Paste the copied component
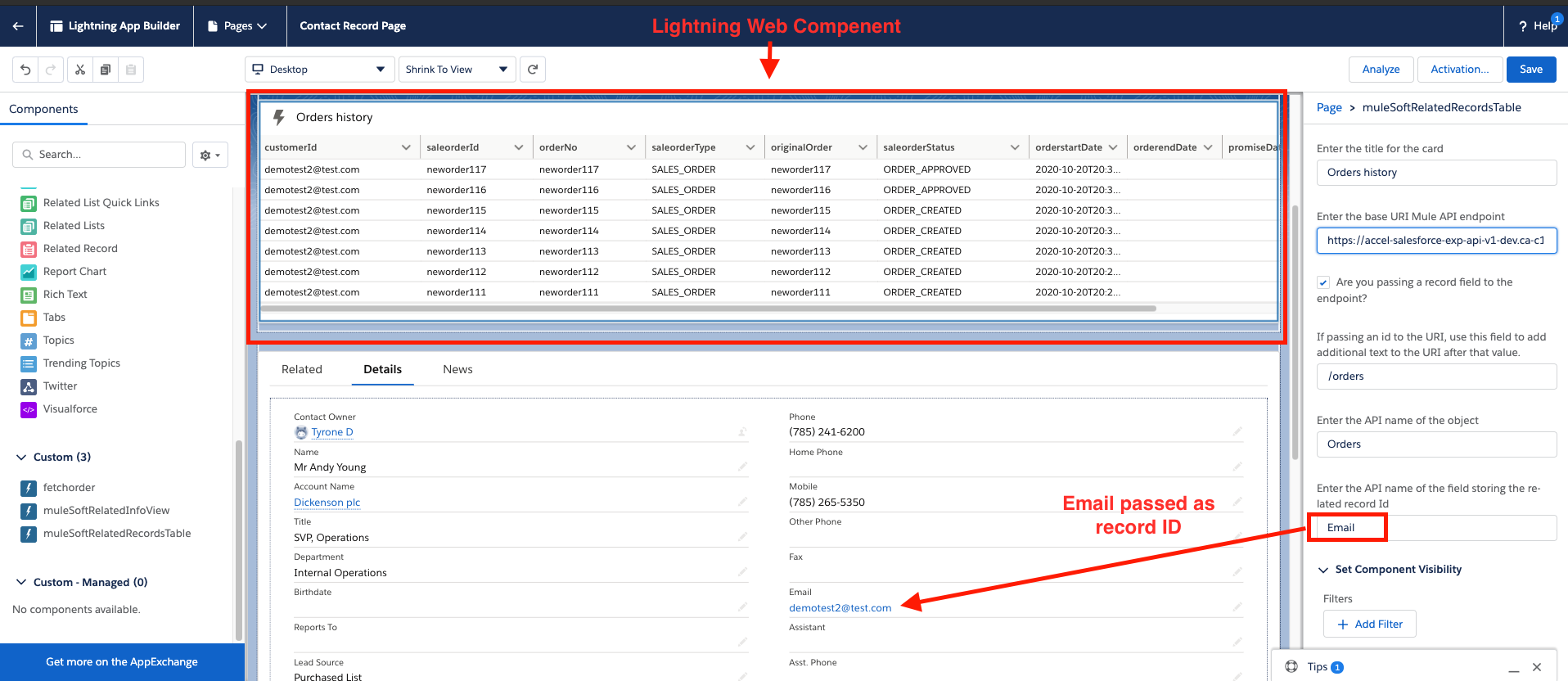The image size is (1568, 681). coord(131,70)
